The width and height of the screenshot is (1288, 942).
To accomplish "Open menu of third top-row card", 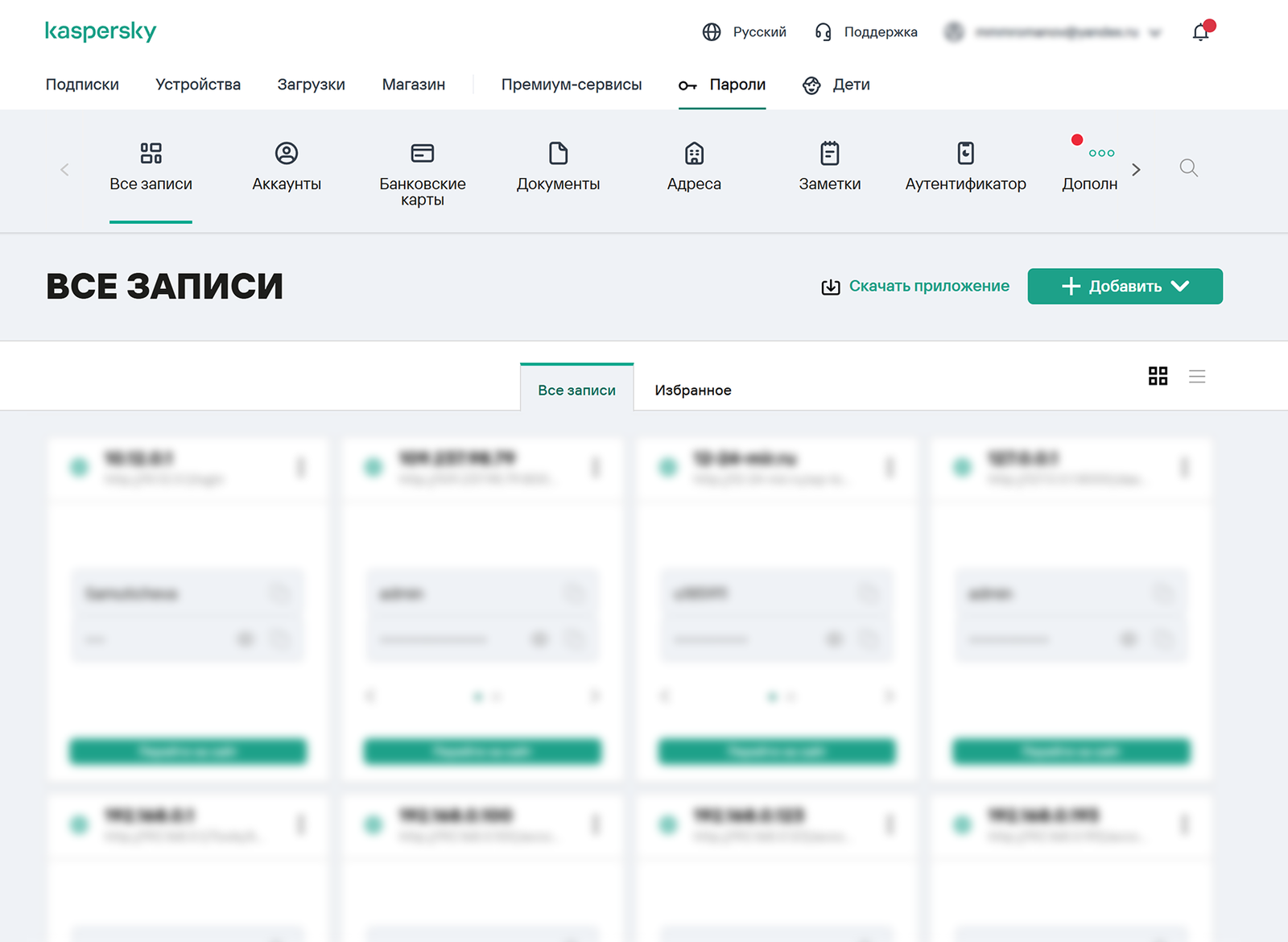I will tap(890, 467).
